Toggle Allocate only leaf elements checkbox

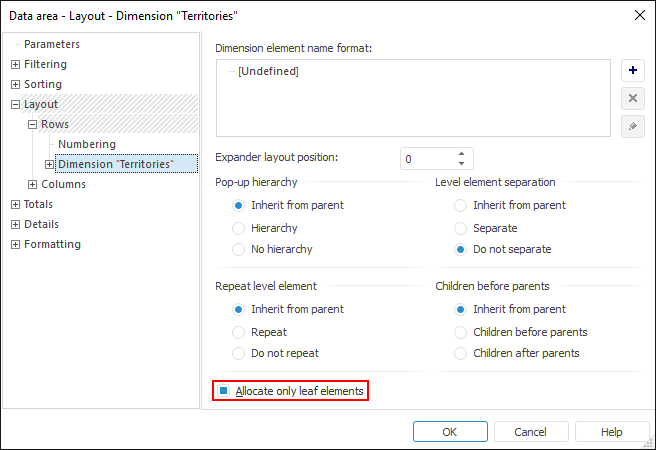(225, 391)
